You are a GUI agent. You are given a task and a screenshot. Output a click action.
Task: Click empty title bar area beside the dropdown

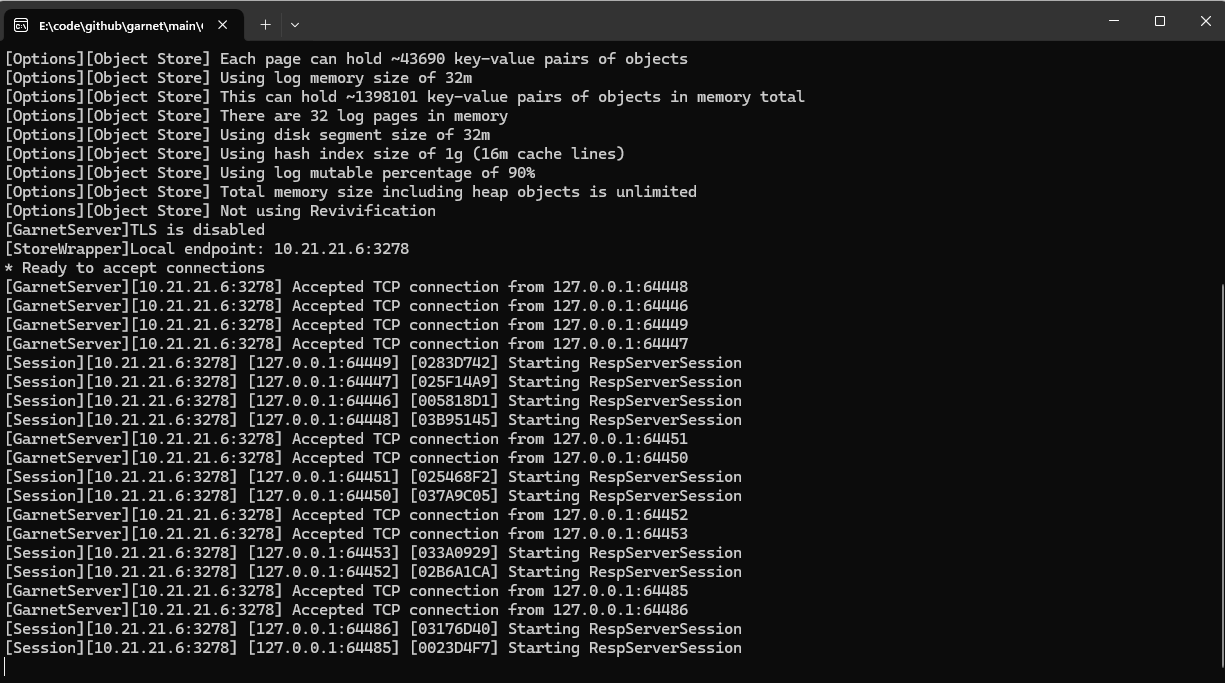click(x=700, y=22)
